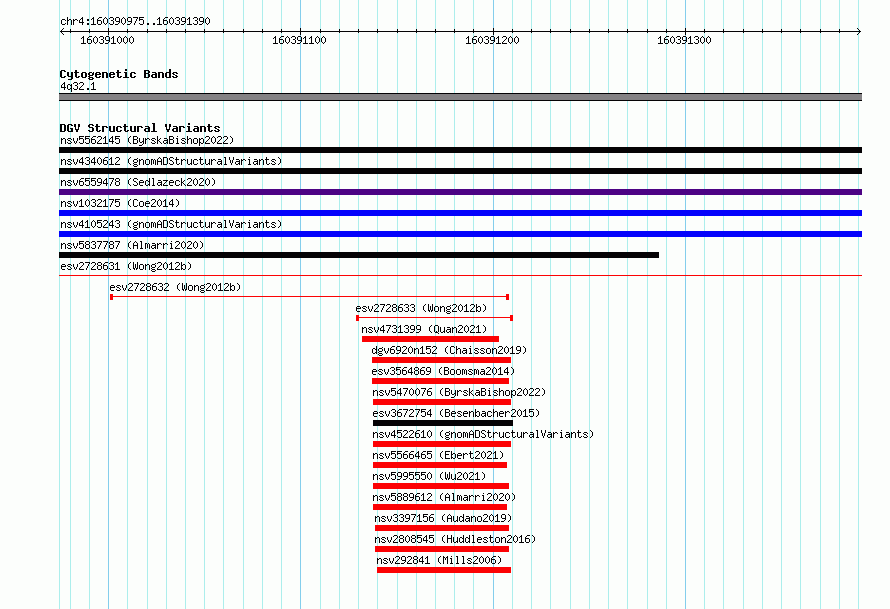Viewport: 890px width, 609px height.
Task: Click the black nsv5837787 Almarri2020 bar
Action: (x=359, y=255)
